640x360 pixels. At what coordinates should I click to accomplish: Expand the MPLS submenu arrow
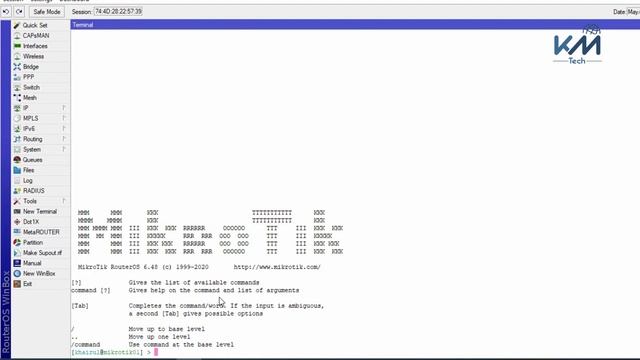click(64, 118)
